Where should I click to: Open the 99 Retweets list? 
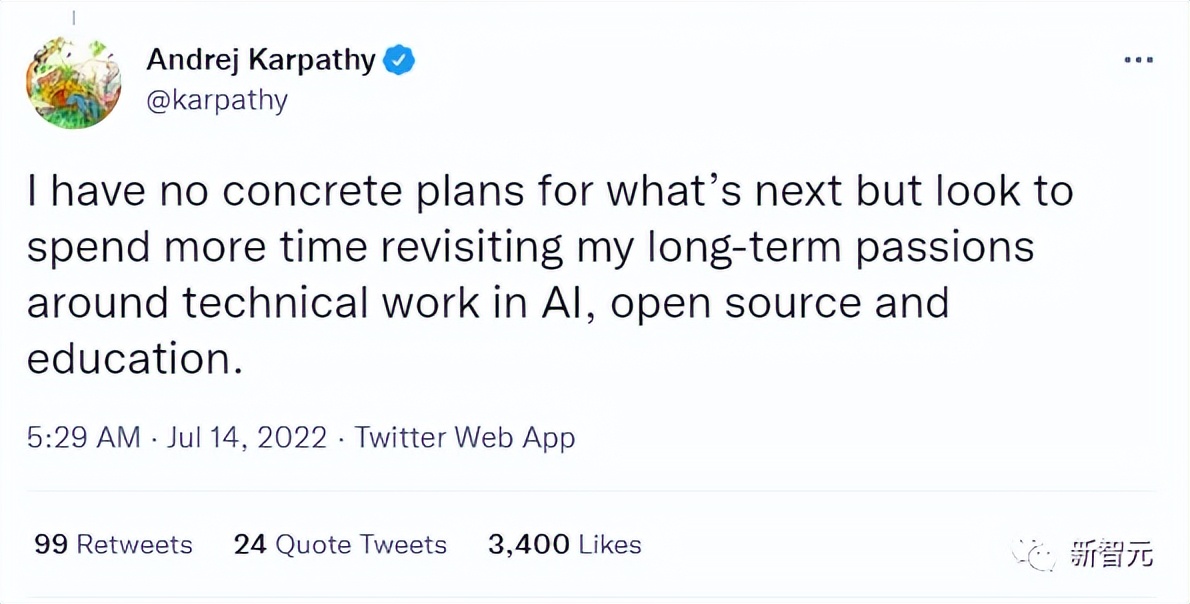tap(112, 545)
